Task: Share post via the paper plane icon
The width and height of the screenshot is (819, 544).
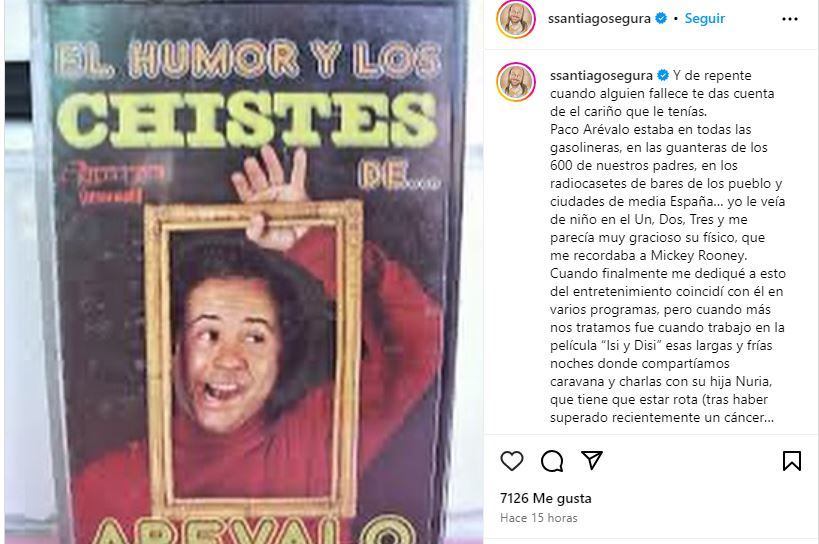Action: (592, 460)
